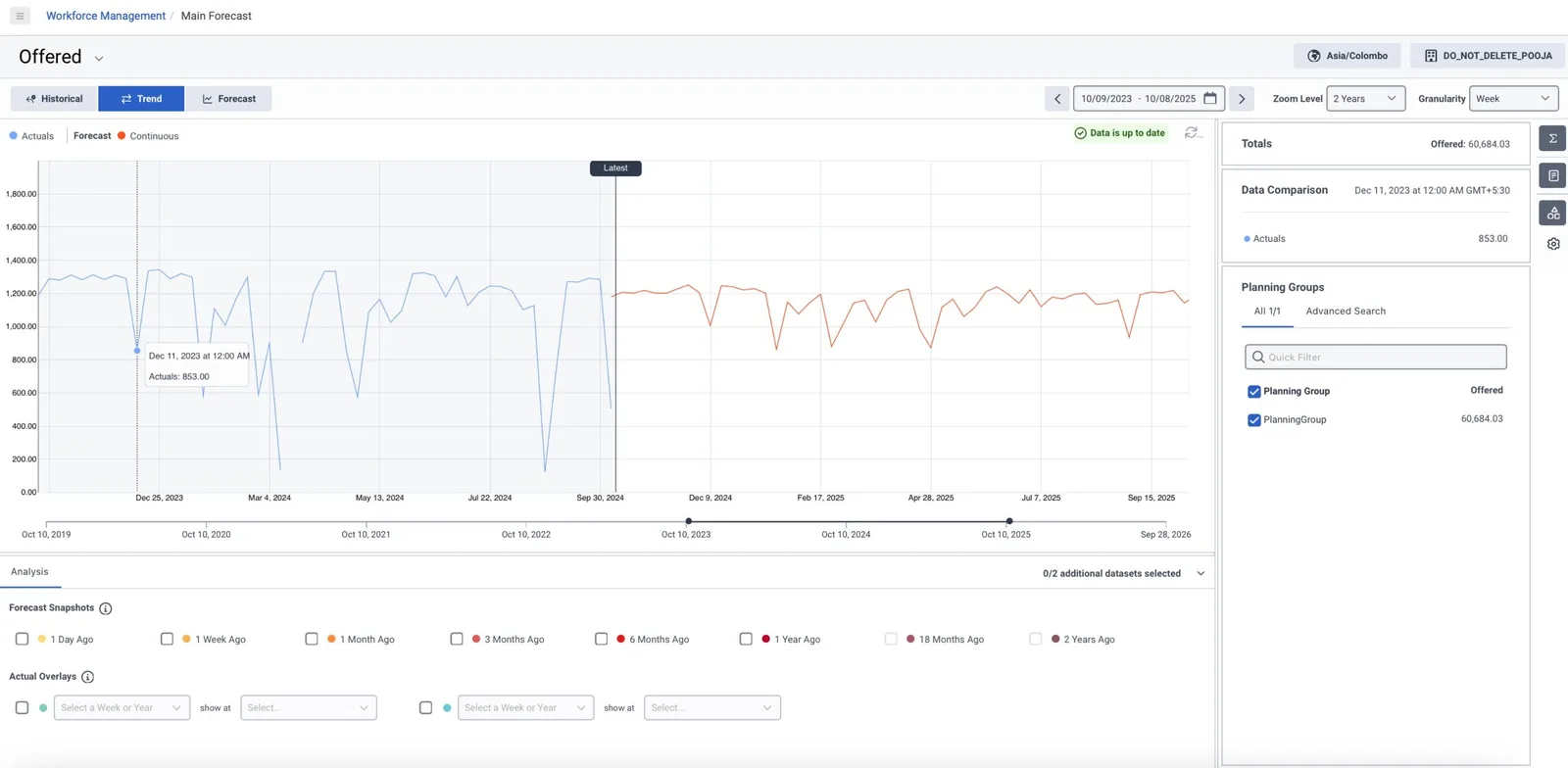Go to next date range arrow

tap(1242, 99)
